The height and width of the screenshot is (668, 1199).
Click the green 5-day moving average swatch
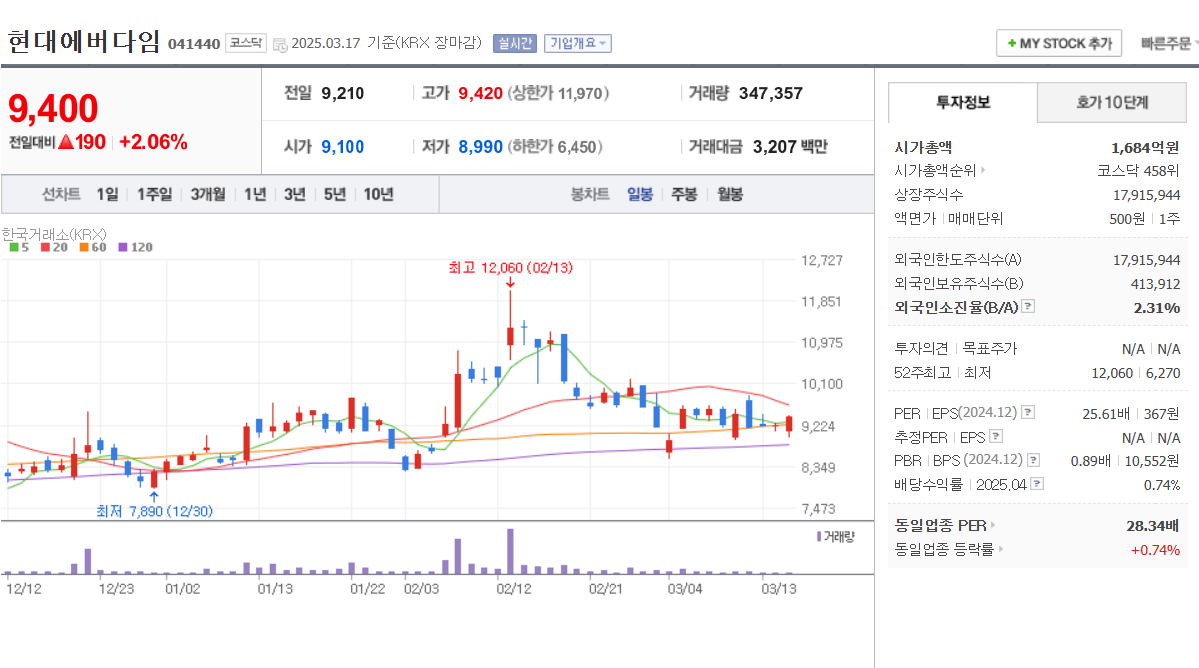tap(14, 247)
